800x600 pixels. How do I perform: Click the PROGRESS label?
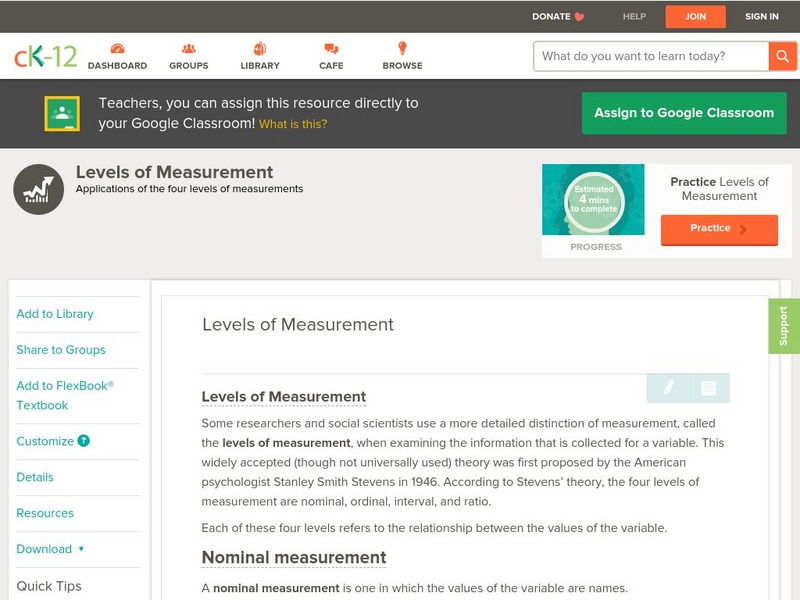tap(595, 246)
